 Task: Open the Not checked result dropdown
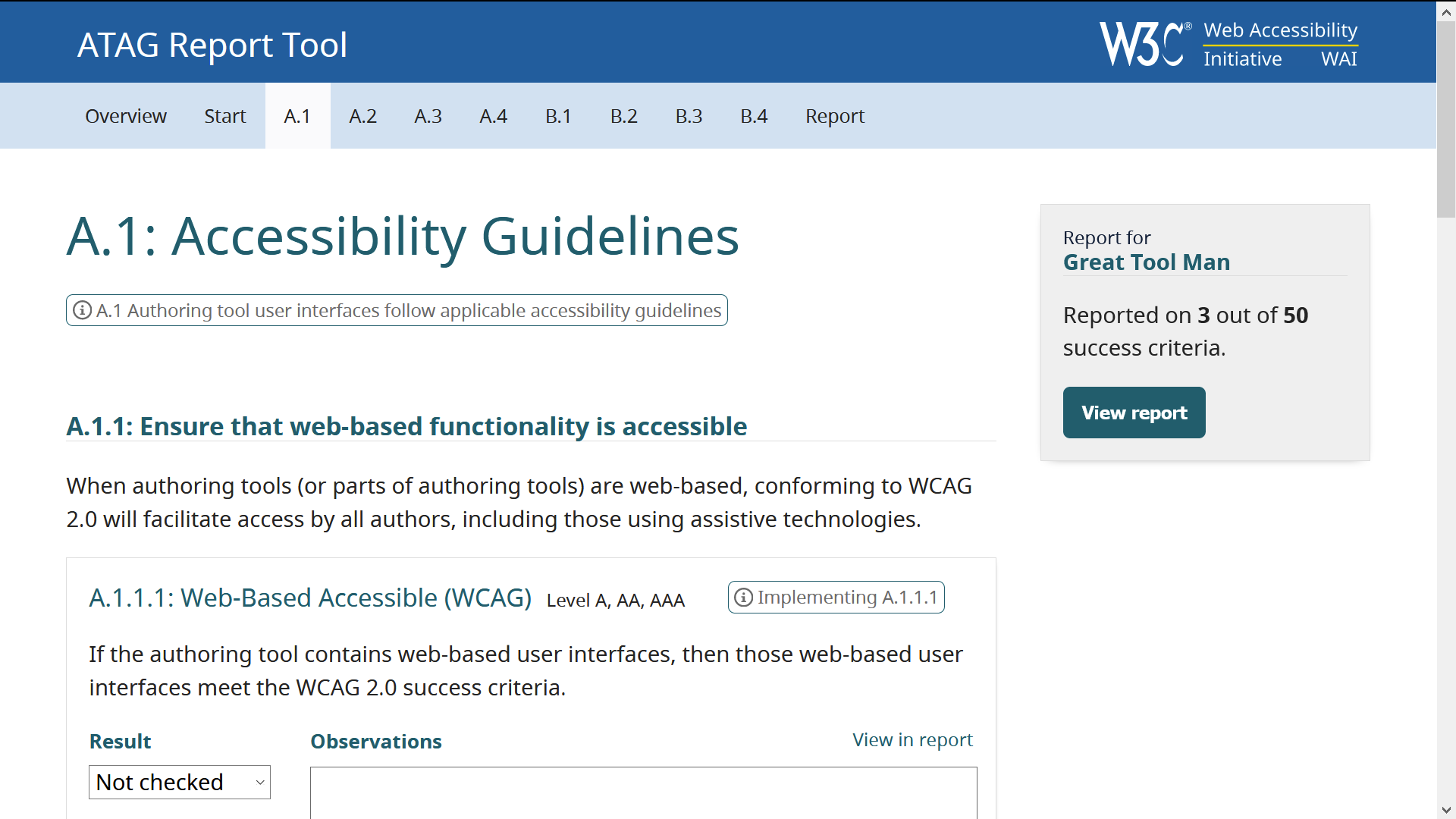[x=179, y=782]
